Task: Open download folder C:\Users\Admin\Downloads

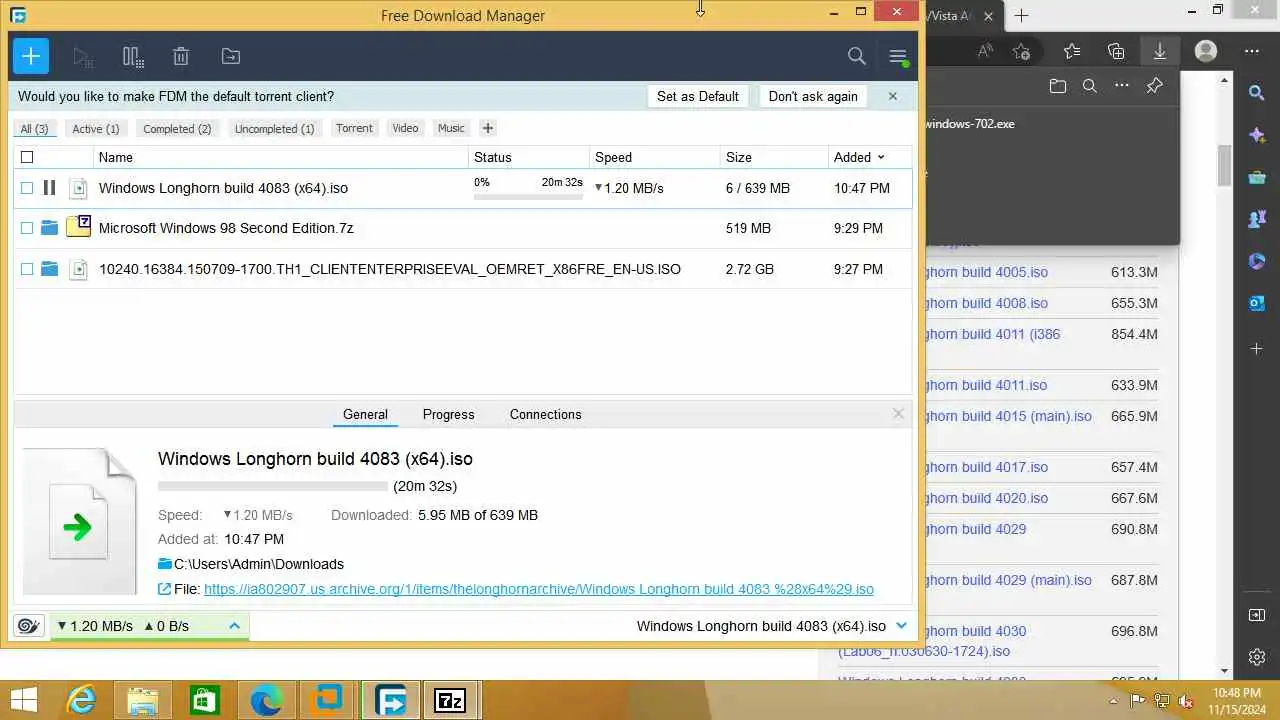Action: coord(251,564)
